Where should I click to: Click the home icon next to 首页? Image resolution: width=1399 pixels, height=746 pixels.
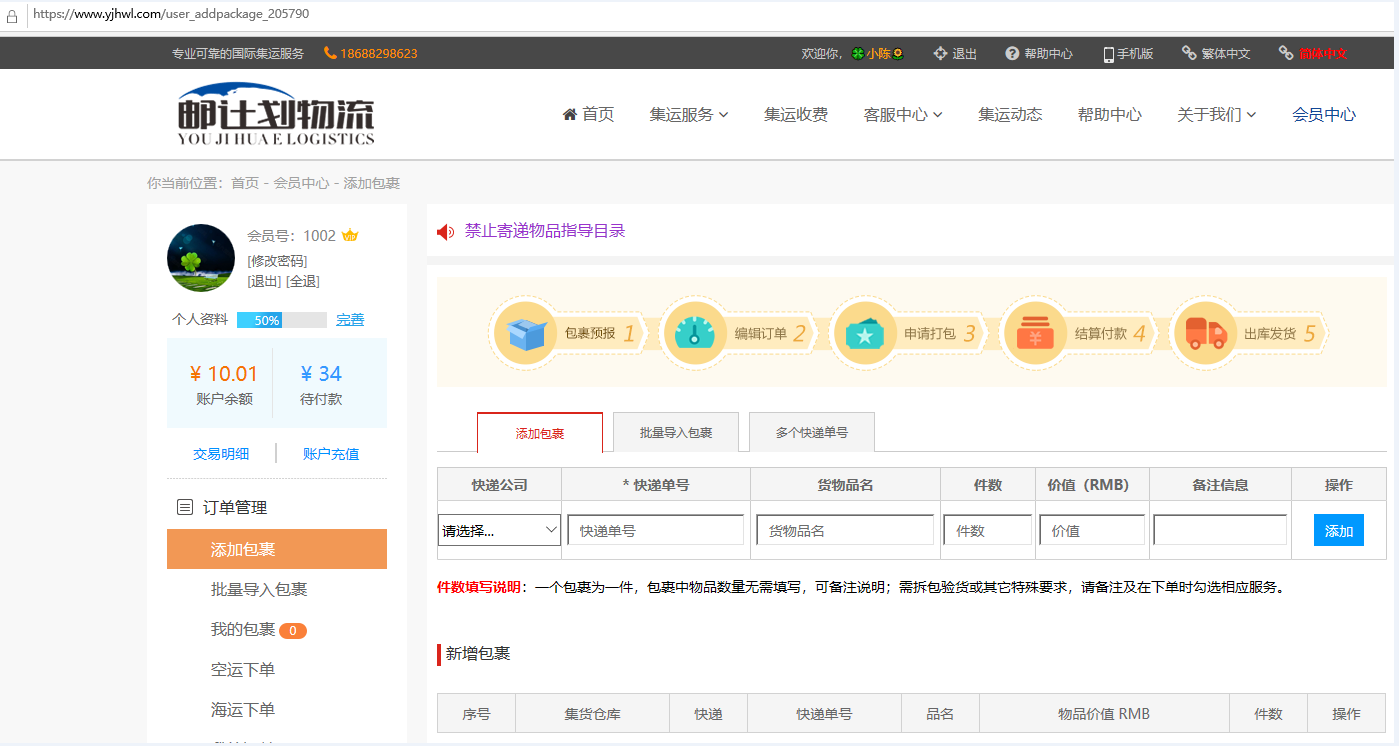pos(570,114)
